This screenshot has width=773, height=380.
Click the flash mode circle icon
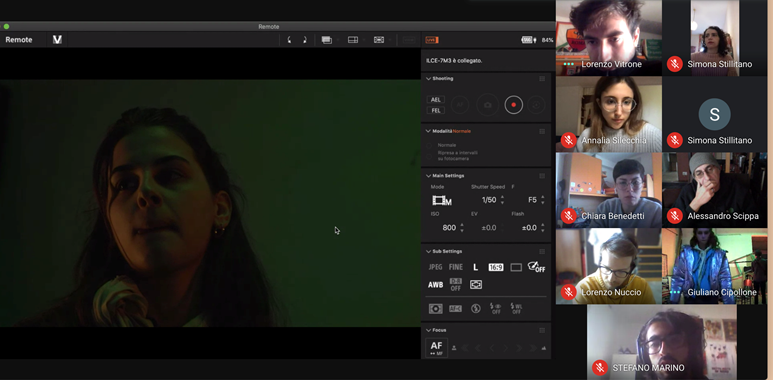(476, 309)
